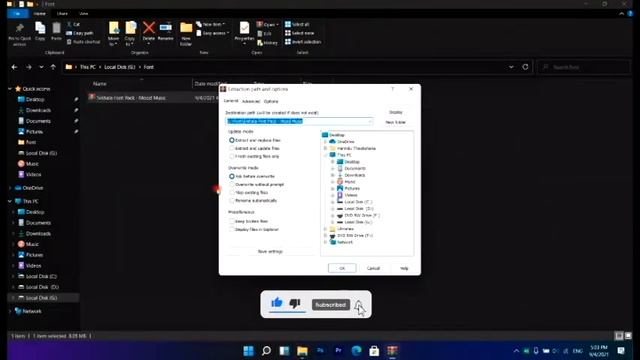This screenshot has height=360, width=640.
Task: Click History in the Open group
Action: click(x=267, y=42)
